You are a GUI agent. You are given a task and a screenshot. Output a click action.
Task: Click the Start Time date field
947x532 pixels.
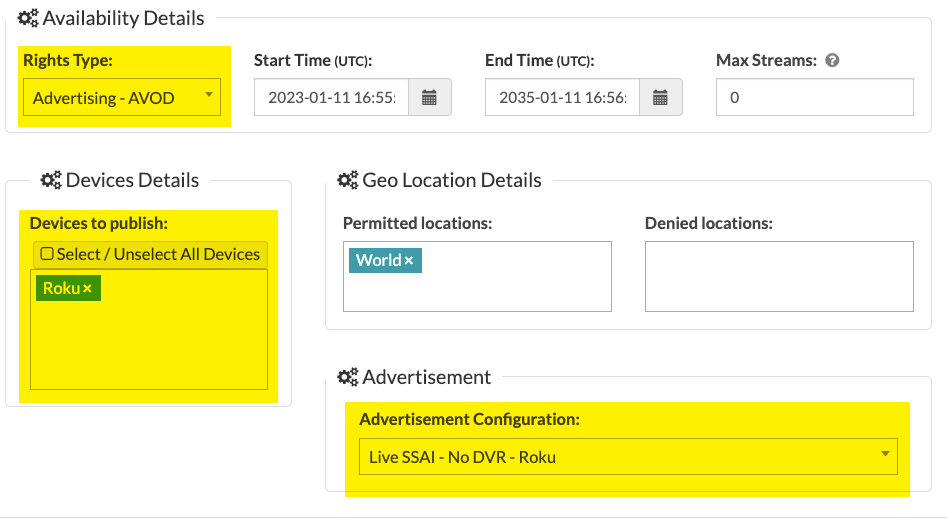tap(332, 97)
